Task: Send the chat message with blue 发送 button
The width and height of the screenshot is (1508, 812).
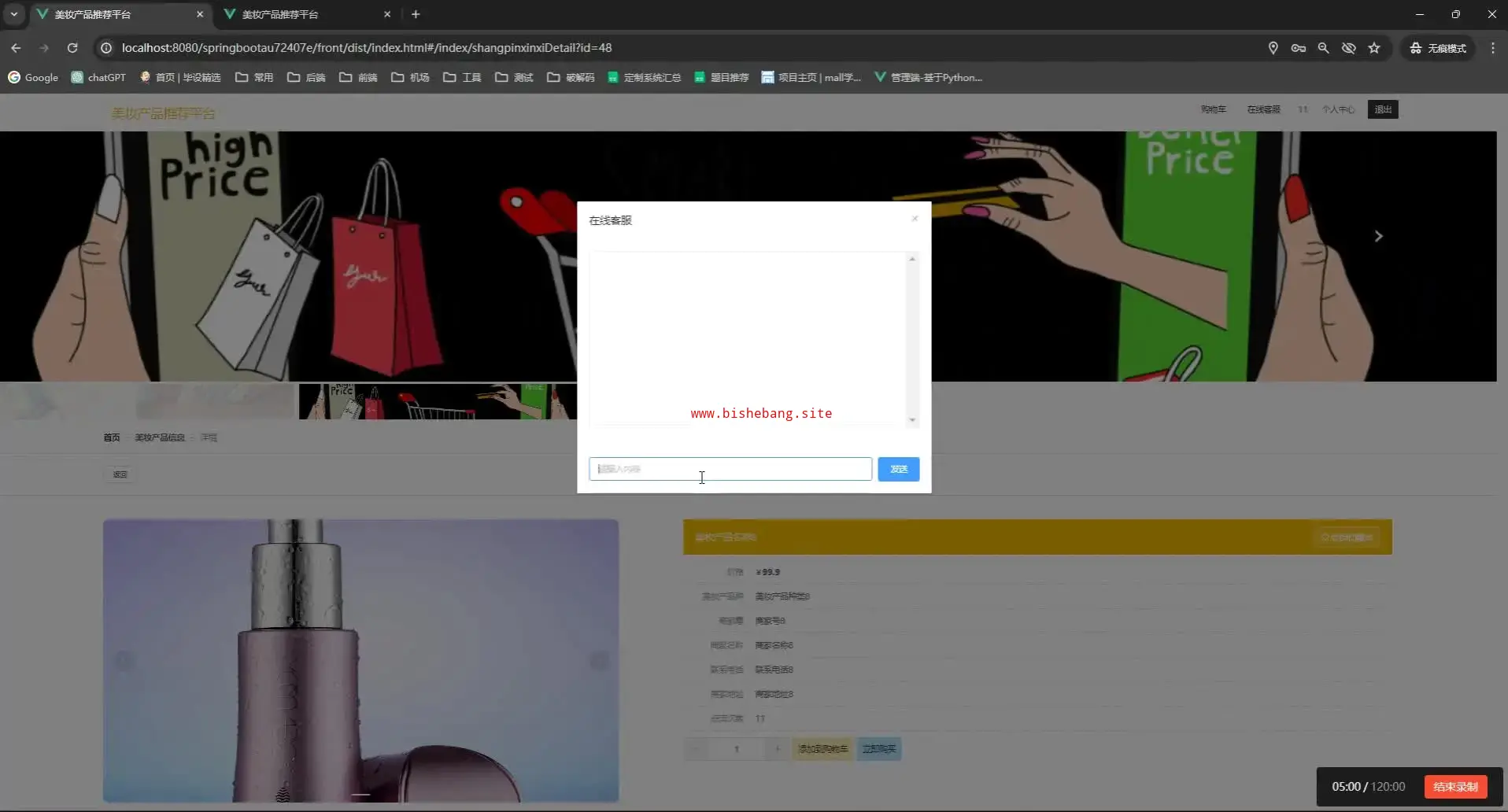Action: [899, 469]
